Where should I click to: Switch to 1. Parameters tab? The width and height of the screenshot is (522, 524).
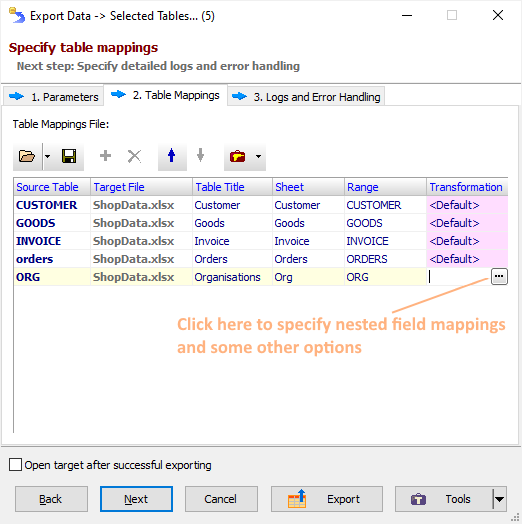(53, 97)
